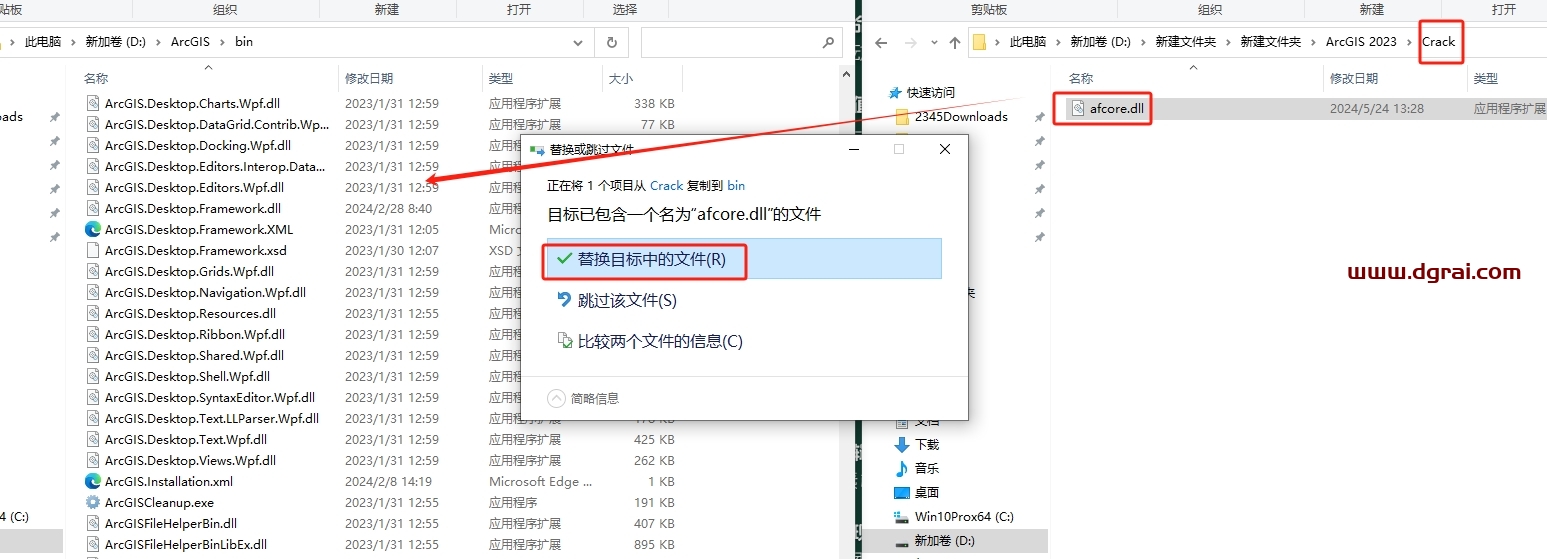Click 2345Downloads folder icon in navigation pane
This screenshot has width=1547, height=559.
pyautogui.click(x=902, y=116)
